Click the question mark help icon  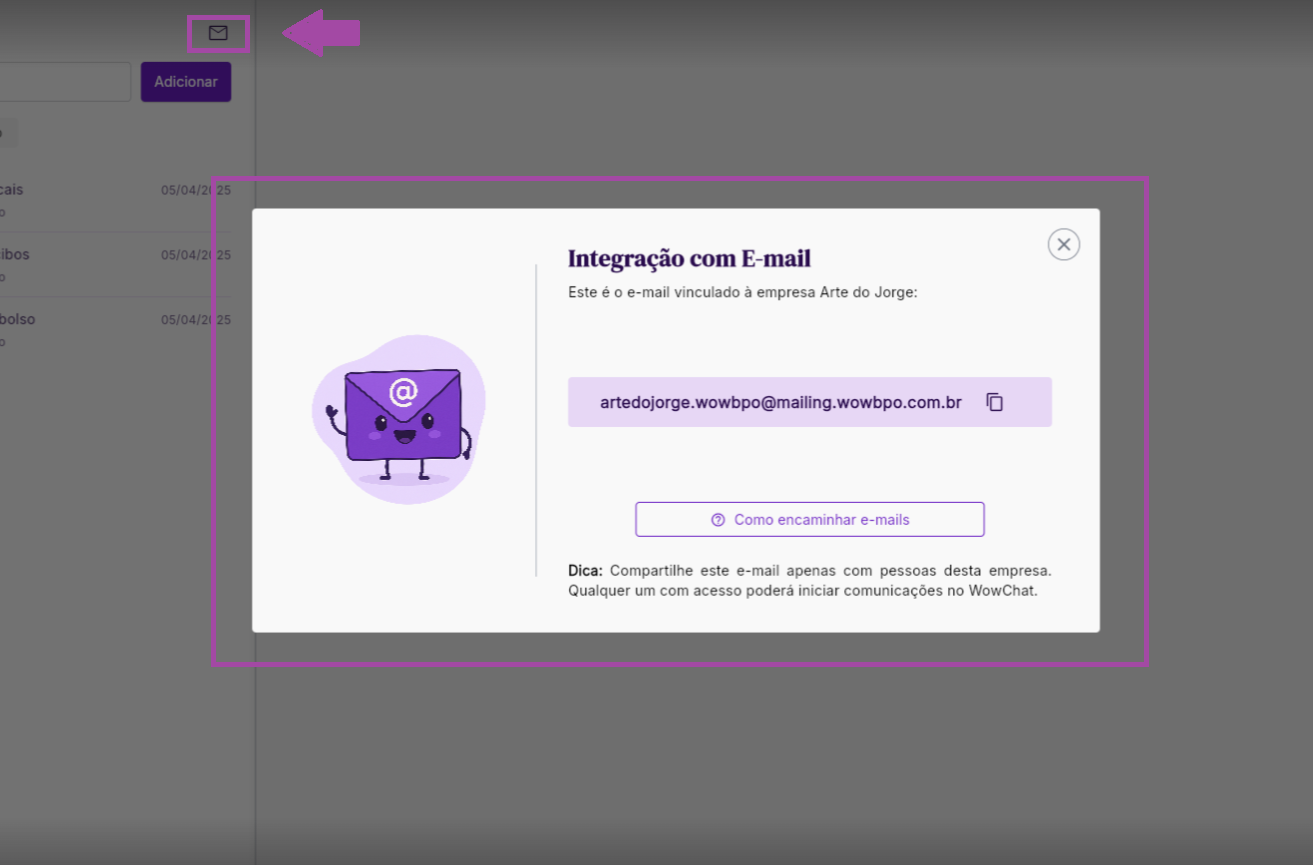(x=717, y=520)
